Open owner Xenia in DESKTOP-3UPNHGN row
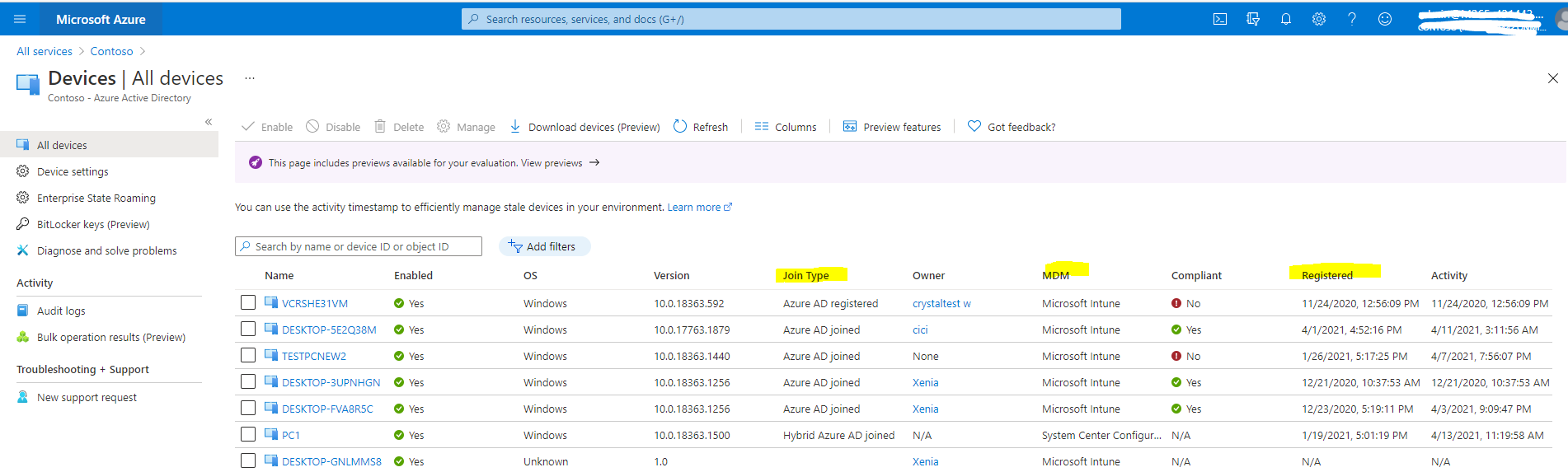The height and width of the screenshot is (472, 1568). 925,383
